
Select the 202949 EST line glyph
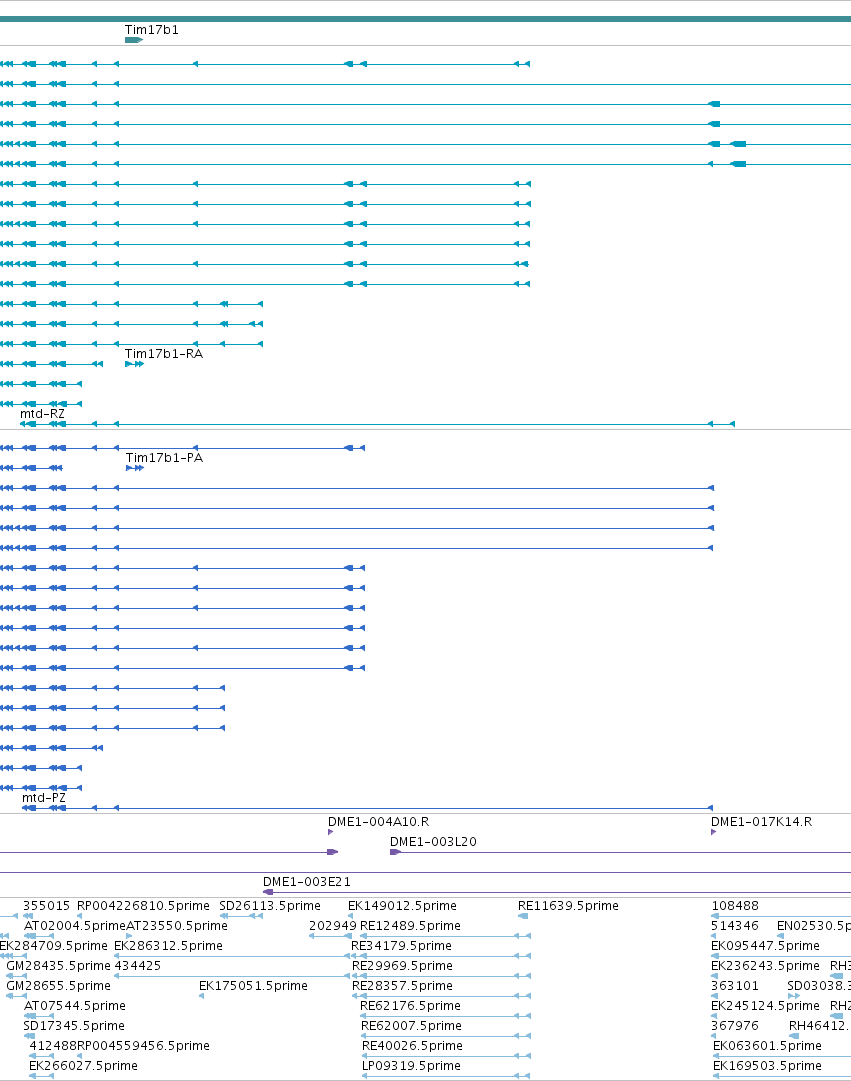(331, 936)
